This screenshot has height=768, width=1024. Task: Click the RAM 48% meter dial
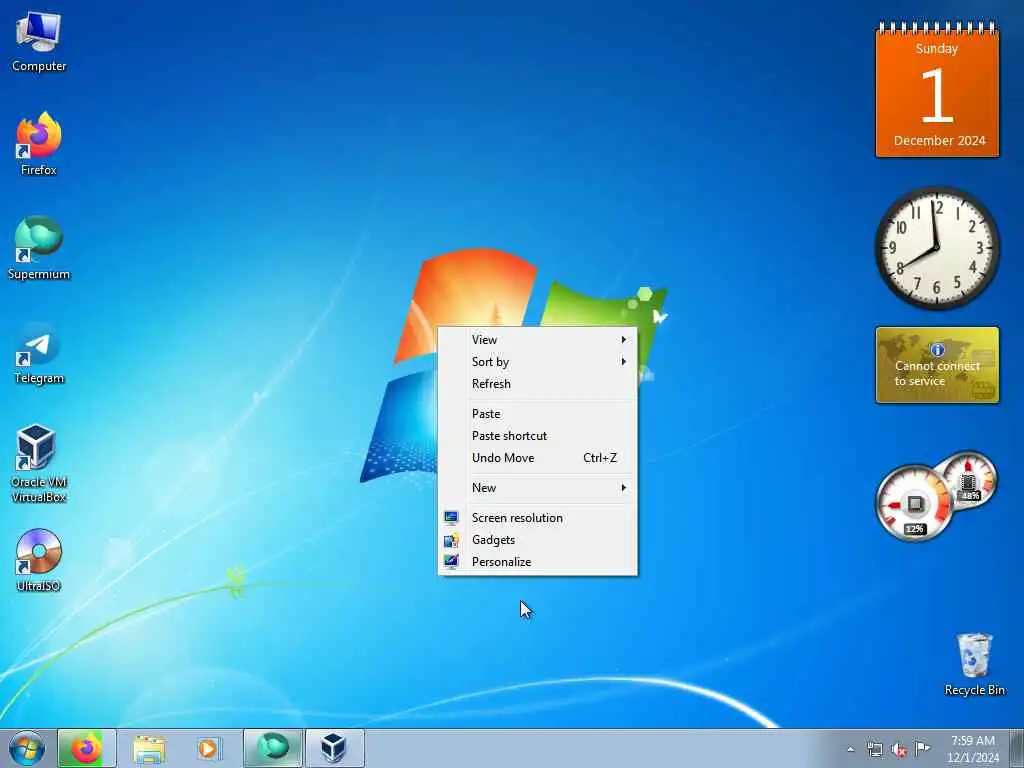(x=968, y=479)
